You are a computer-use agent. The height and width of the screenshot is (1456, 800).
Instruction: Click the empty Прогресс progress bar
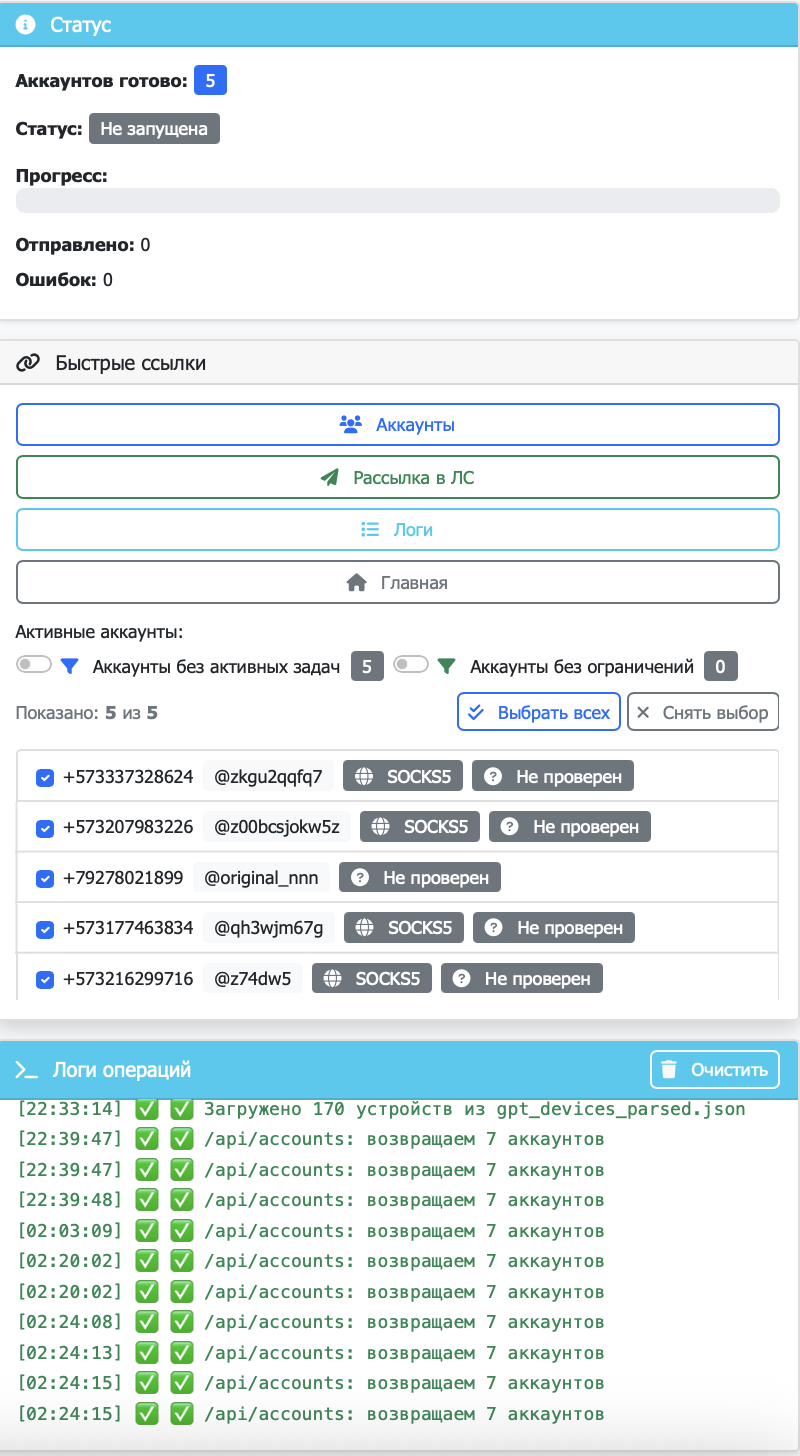398,200
